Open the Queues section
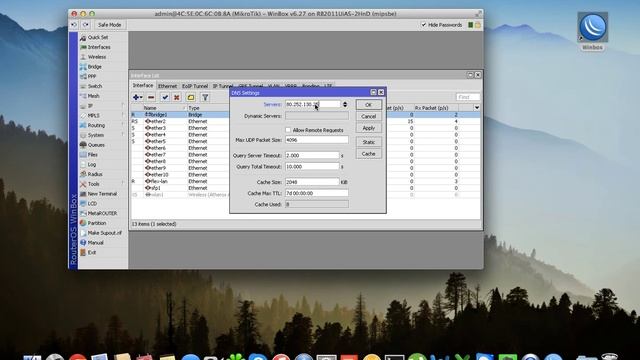 click(x=96, y=145)
